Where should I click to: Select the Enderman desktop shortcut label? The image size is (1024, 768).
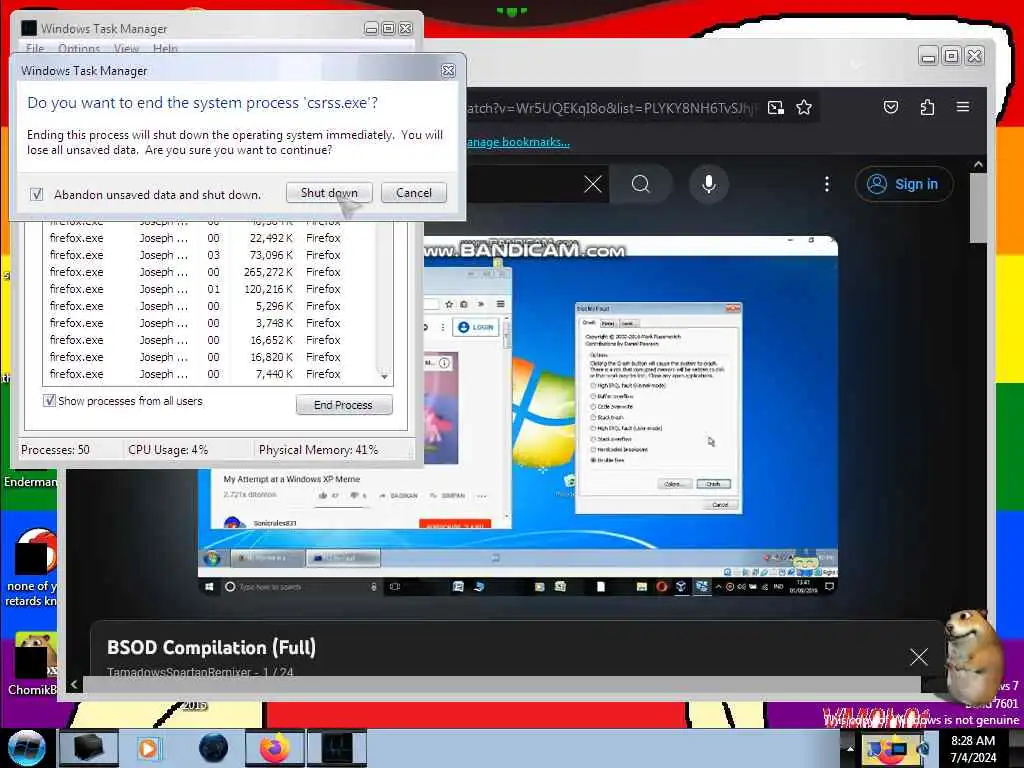(30, 482)
